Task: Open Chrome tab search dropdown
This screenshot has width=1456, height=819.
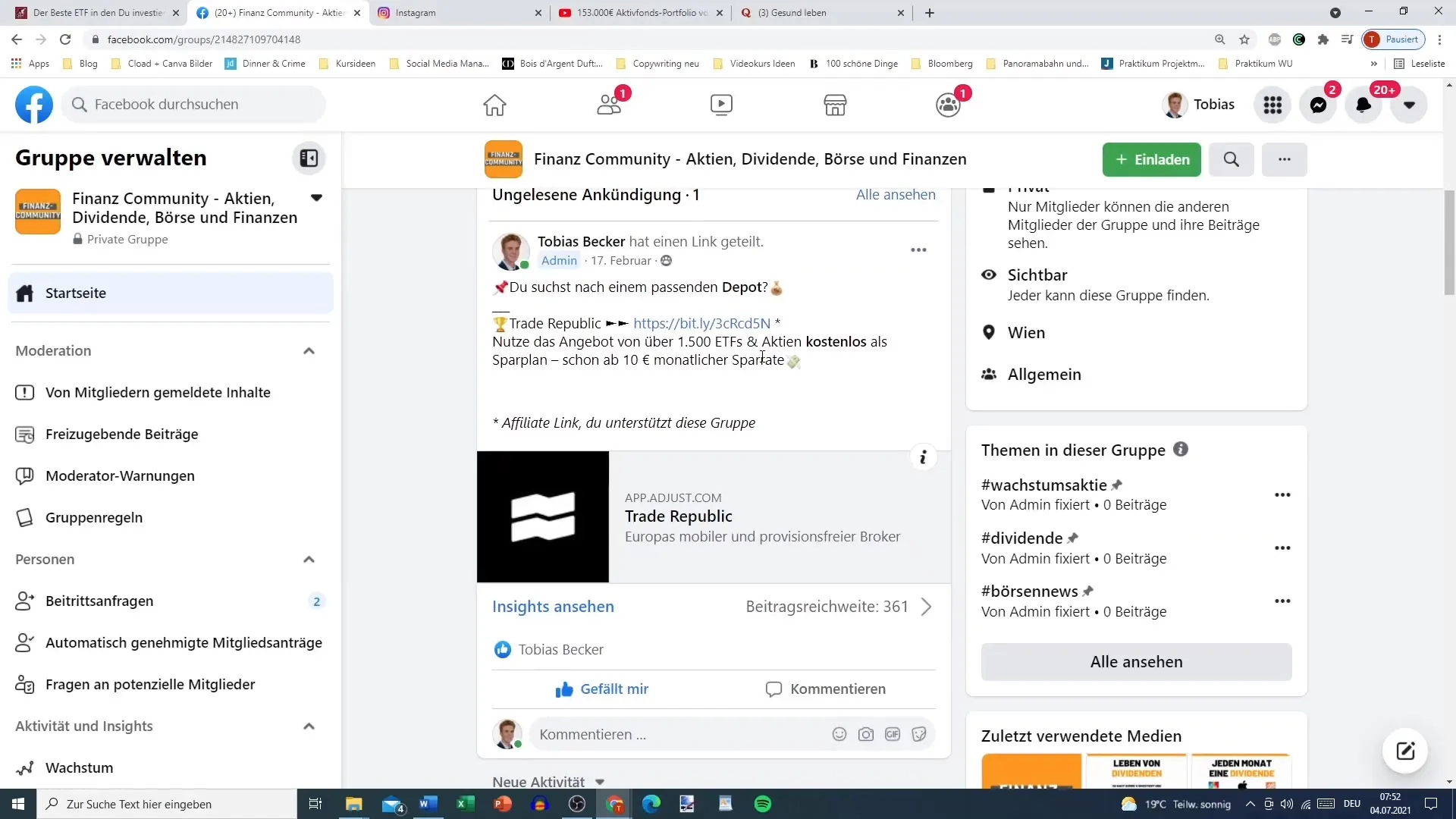Action: [x=1335, y=13]
